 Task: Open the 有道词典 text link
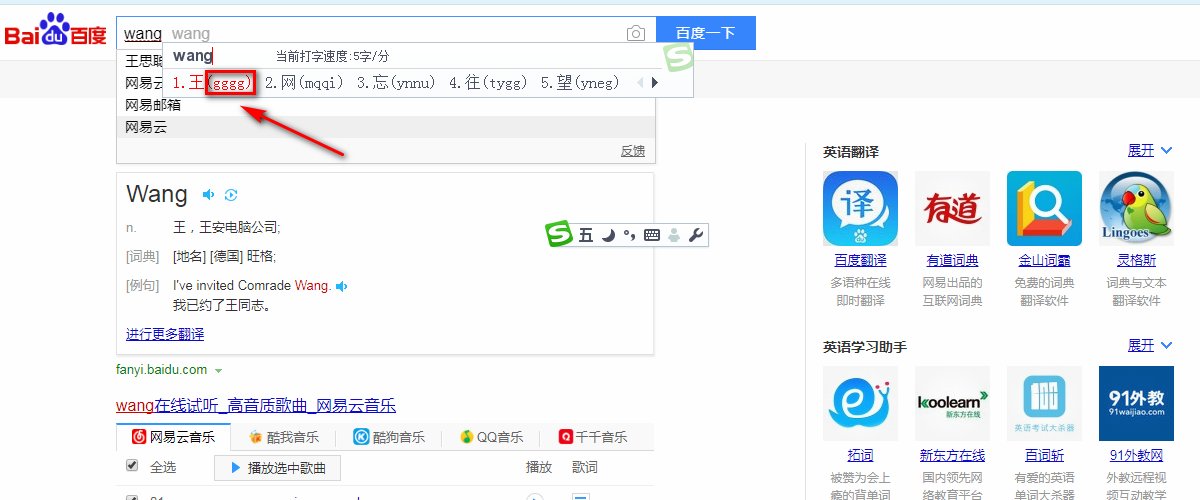coord(952,260)
